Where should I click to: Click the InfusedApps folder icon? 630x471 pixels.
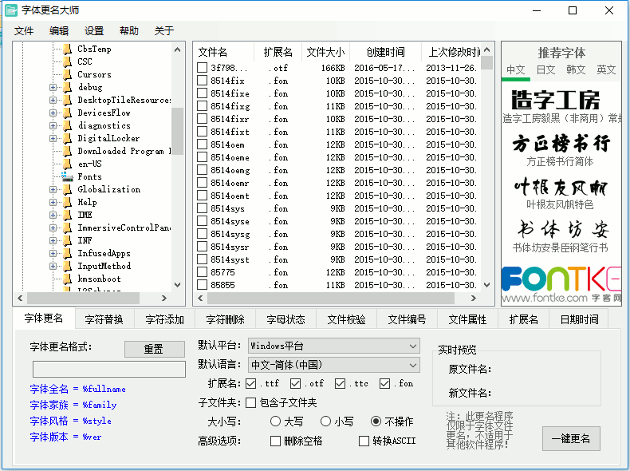point(68,253)
